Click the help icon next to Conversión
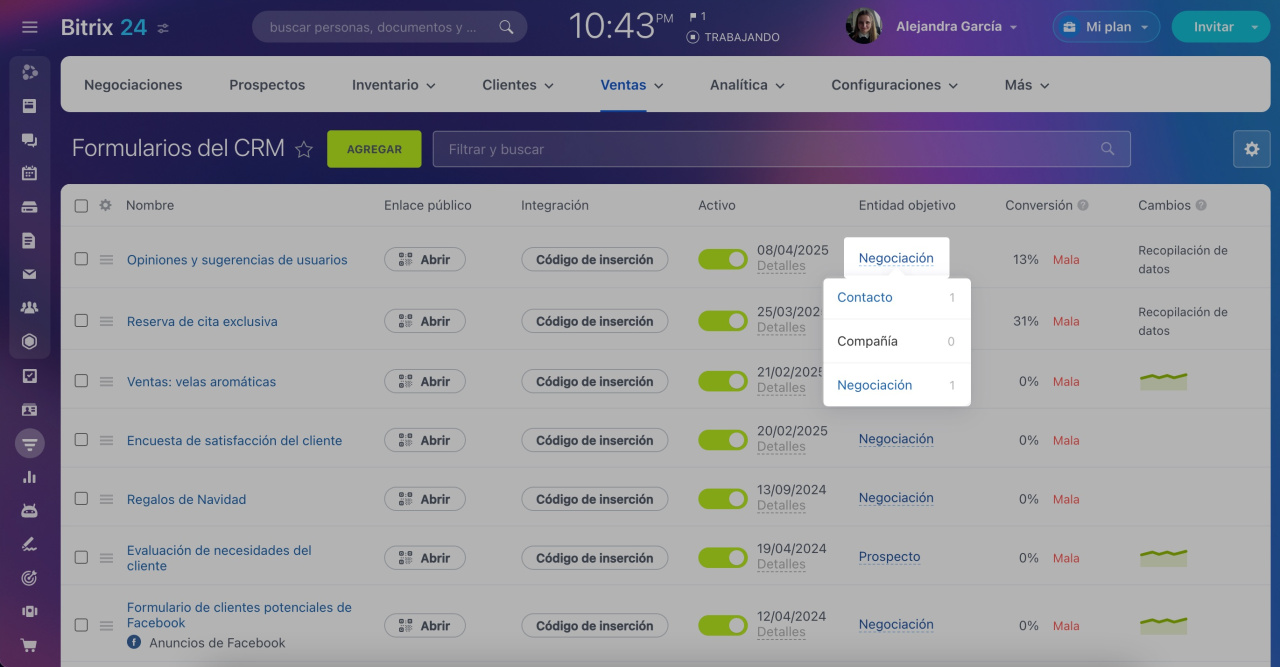The height and width of the screenshot is (667, 1280). point(1083,206)
